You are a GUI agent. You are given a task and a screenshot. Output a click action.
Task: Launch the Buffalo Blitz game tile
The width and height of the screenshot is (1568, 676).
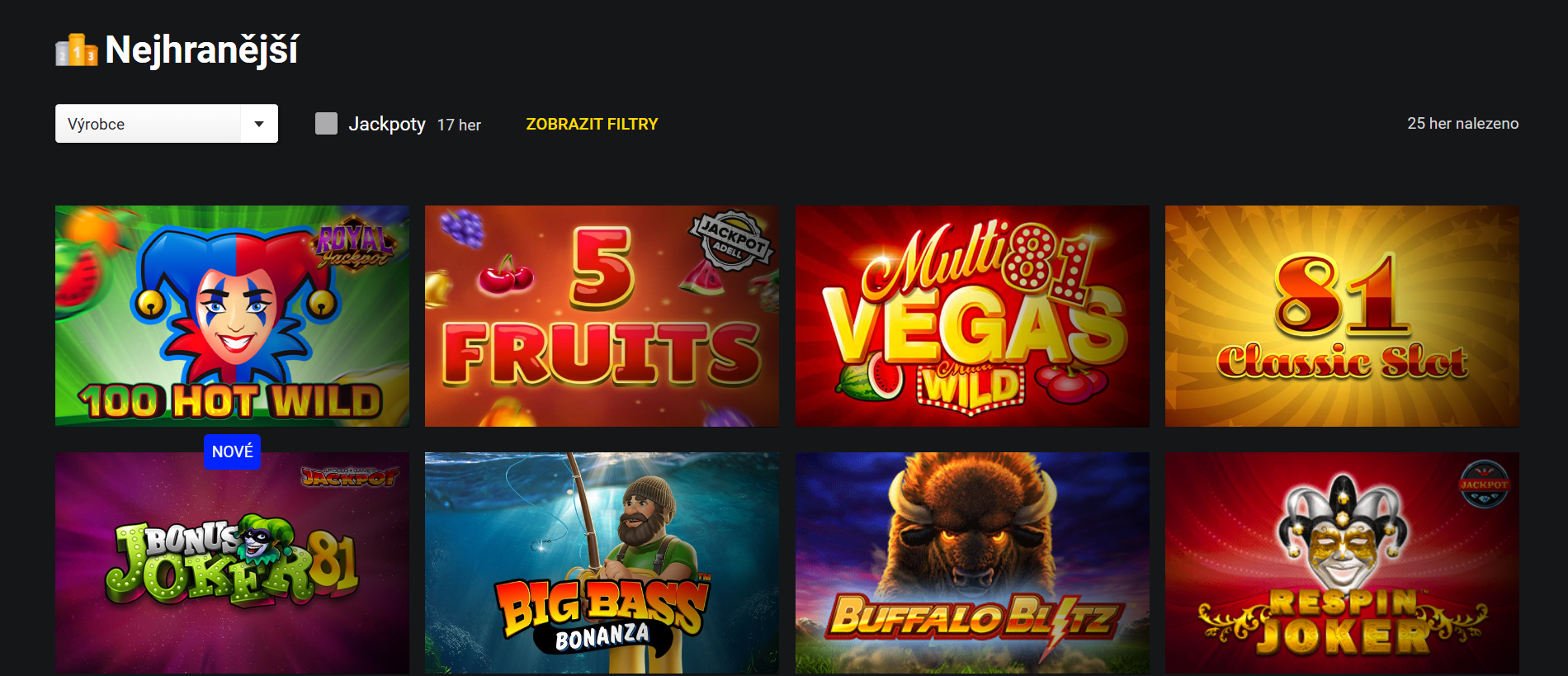click(972, 563)
